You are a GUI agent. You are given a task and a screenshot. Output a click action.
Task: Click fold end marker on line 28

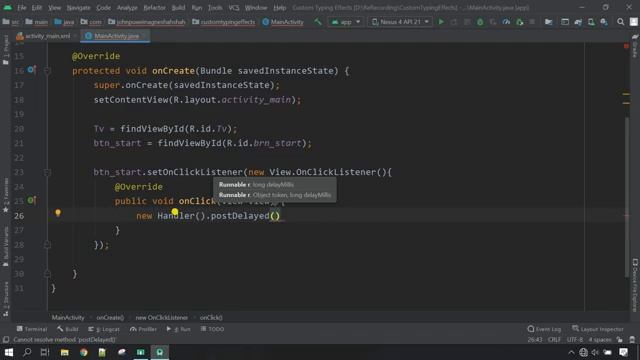[x=47, y=244]
